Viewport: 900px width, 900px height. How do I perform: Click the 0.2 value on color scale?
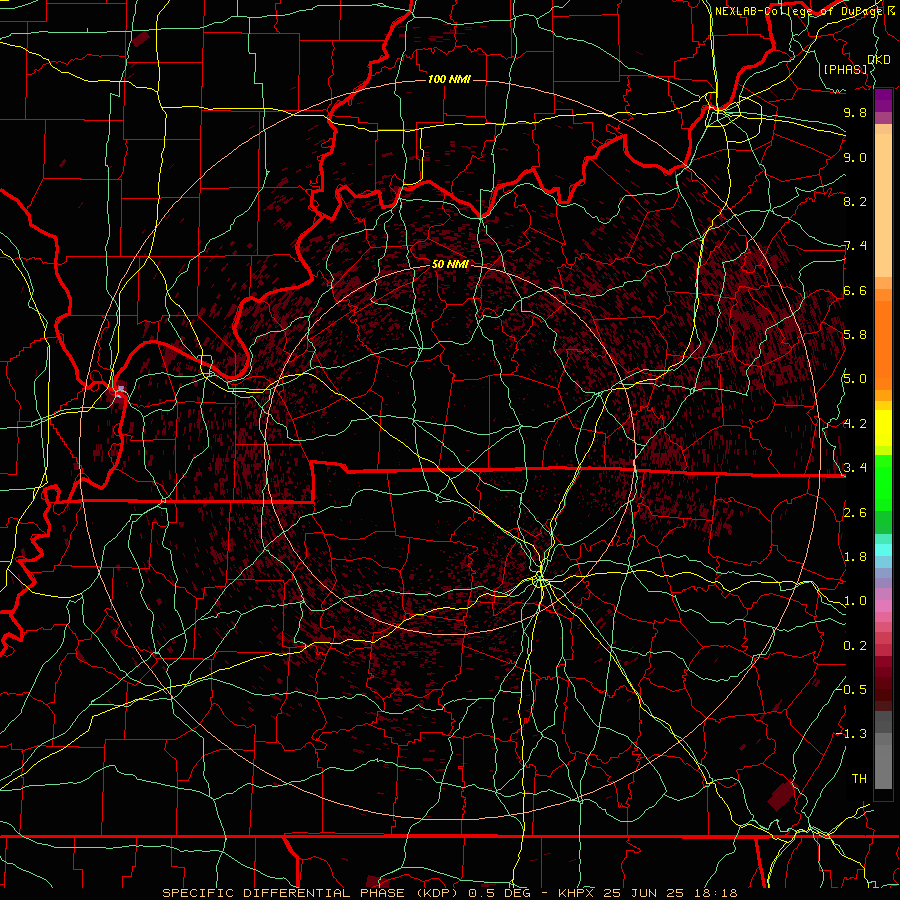coord(855,646)
